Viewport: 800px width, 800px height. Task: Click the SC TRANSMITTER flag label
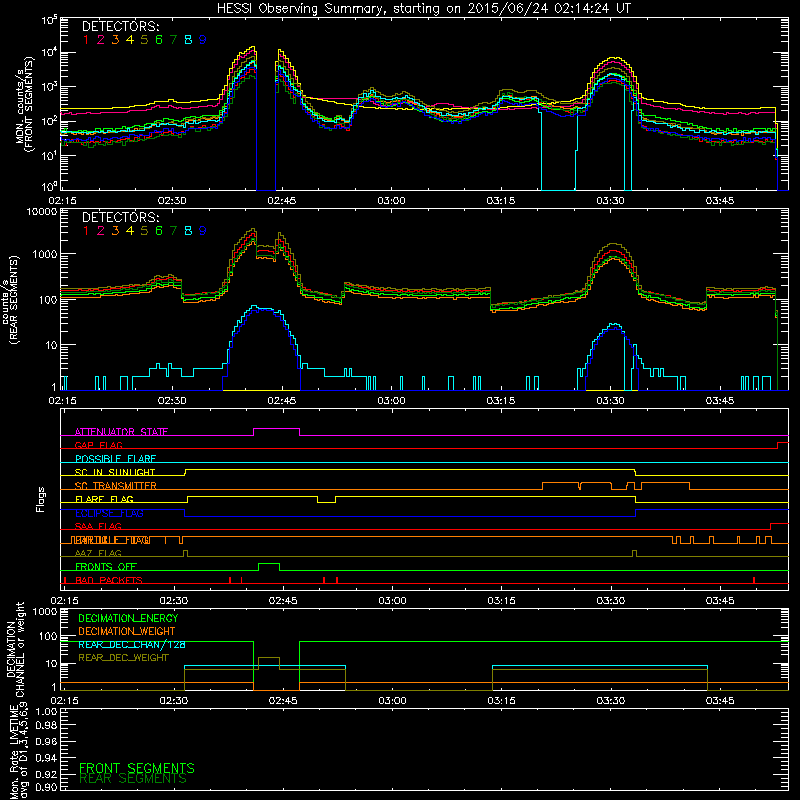(x=116, y=486)
